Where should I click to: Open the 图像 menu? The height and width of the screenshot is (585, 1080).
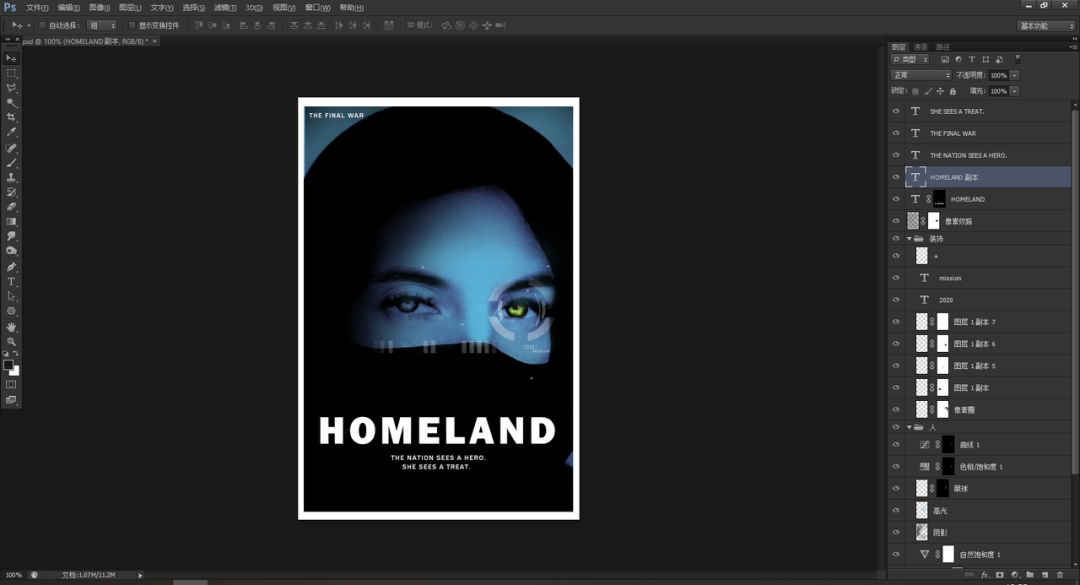click(x=99, y=8)
